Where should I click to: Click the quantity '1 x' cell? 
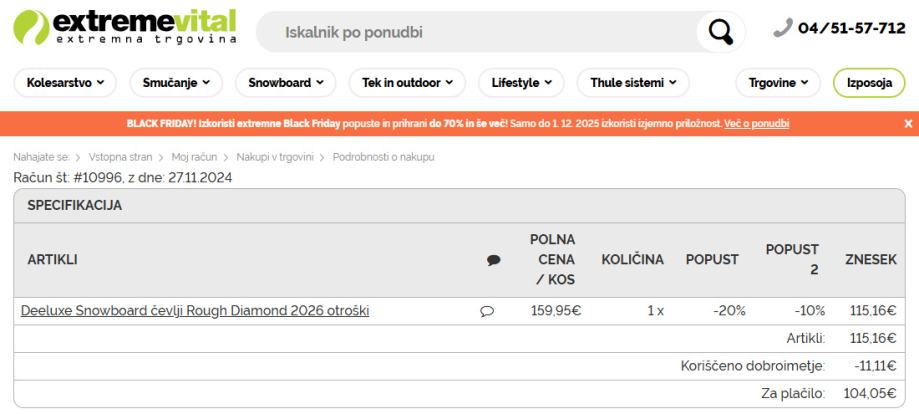[655, 311]
